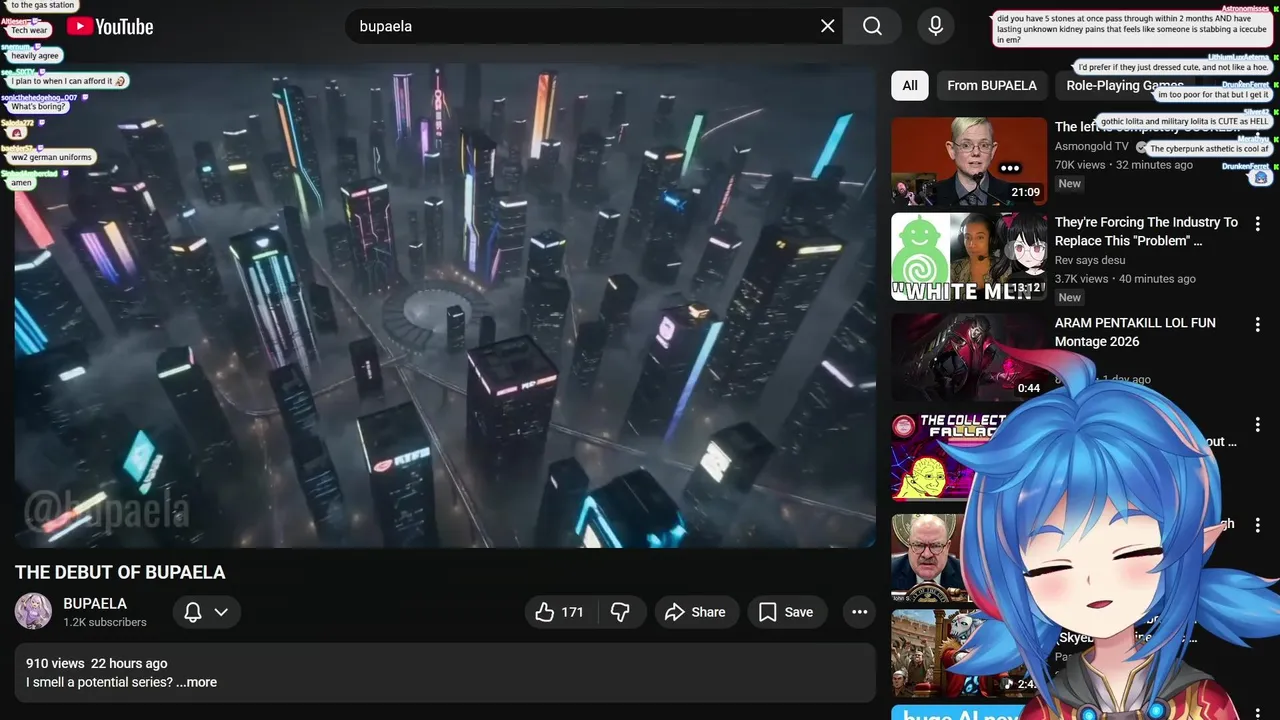Expand the description with ...more
The width and height of the screenshot is (1280, 720).
196,682
